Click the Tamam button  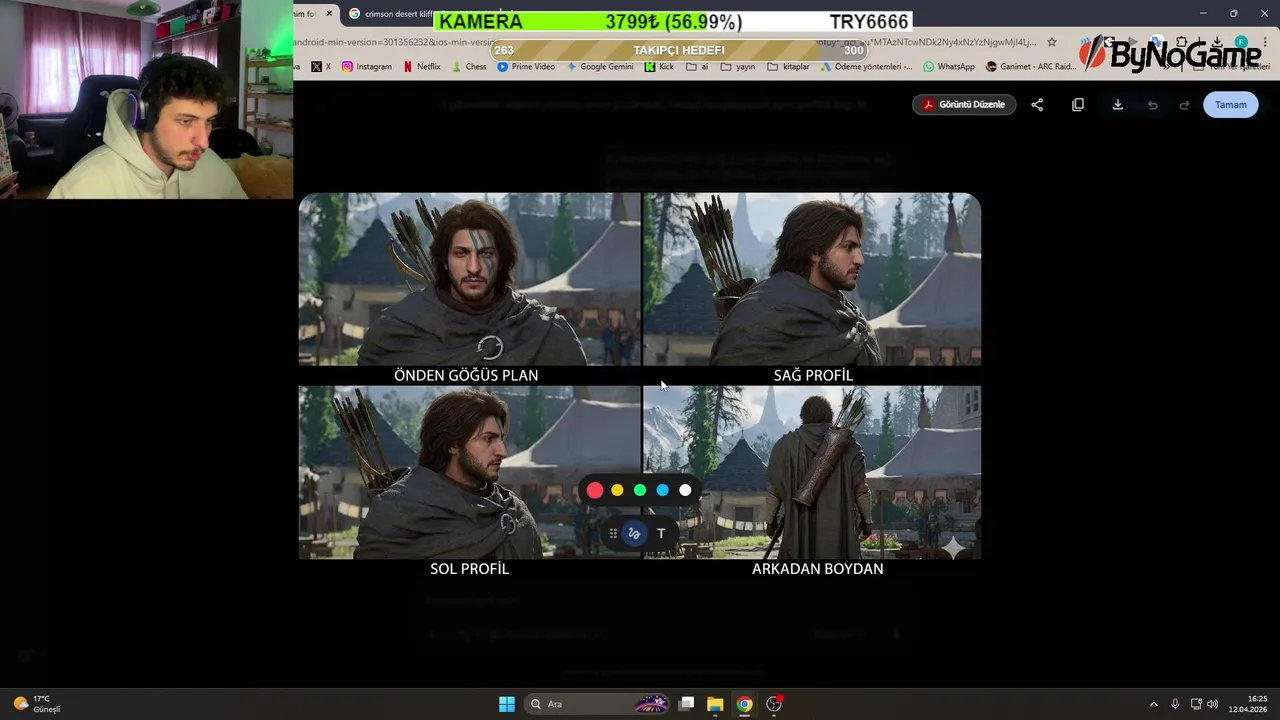coord(1231,105)
